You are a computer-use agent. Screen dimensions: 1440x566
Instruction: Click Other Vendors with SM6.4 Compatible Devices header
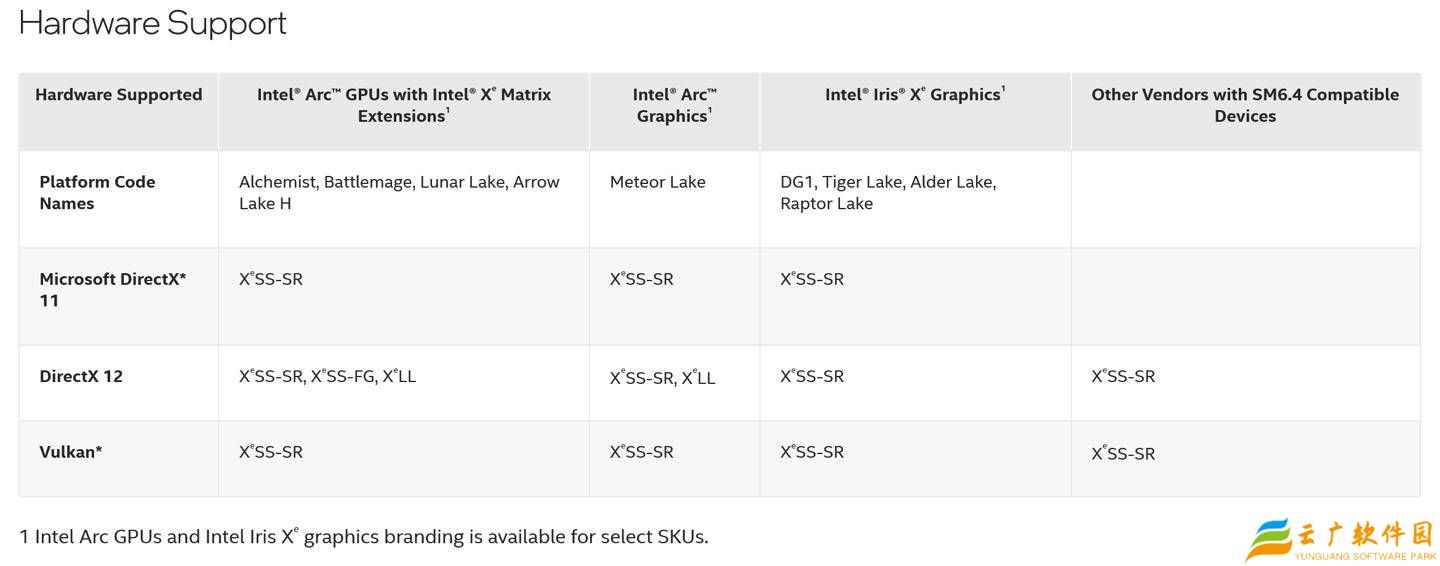pyautogui.click(x=1244, y=105)
